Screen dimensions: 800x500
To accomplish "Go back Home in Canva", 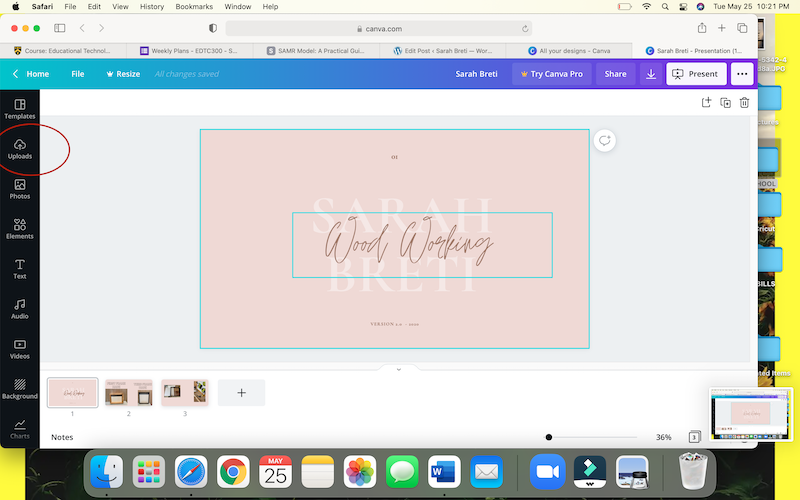I will click(31, 74).
